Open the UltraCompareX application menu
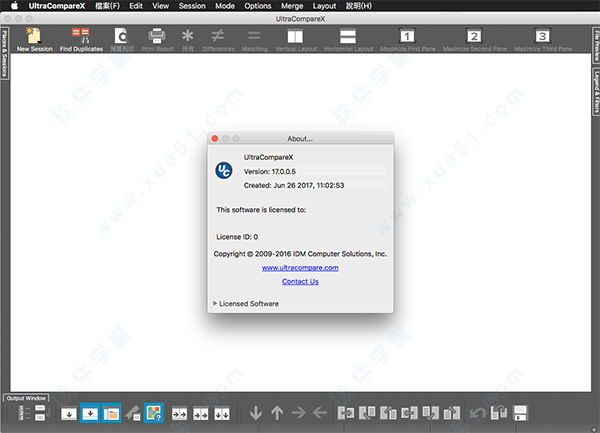 [57, 6]
